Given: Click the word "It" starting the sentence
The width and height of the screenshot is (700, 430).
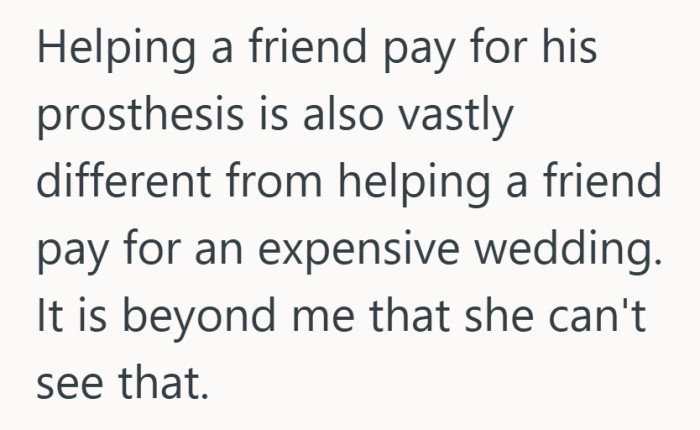Looking at the screenshot, I should point(49,315).
